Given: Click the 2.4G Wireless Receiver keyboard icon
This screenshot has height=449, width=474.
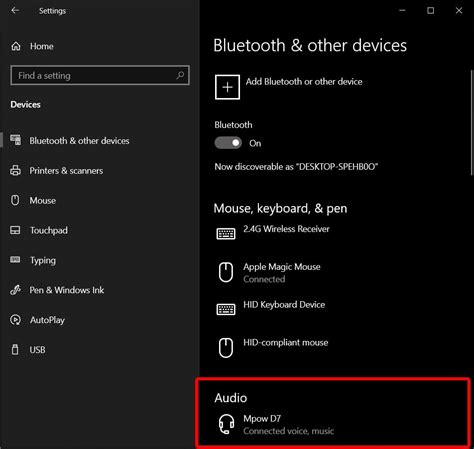Looking at the screenshot, I should pos(226,234).
